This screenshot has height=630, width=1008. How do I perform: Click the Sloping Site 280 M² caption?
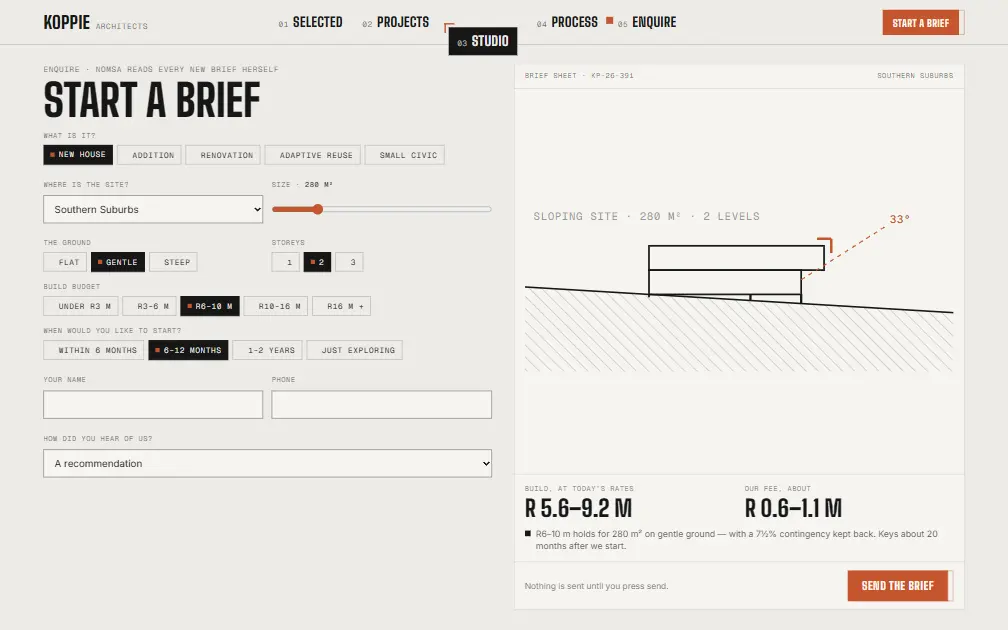646,217
